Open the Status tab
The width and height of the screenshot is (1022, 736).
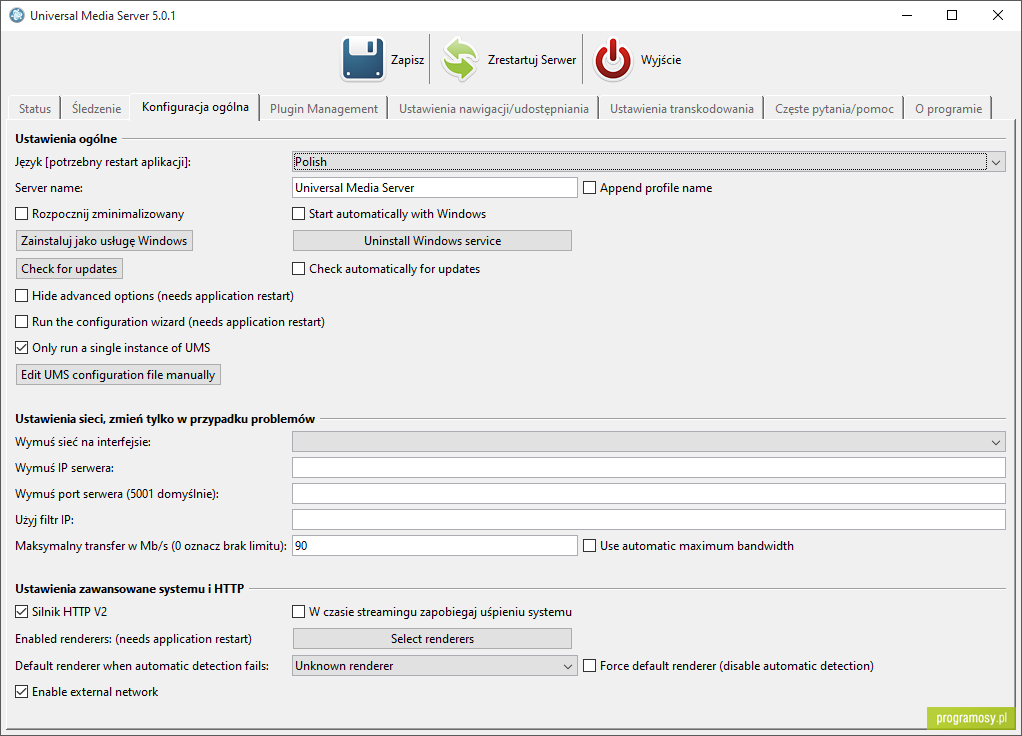(x=35, y=108)
